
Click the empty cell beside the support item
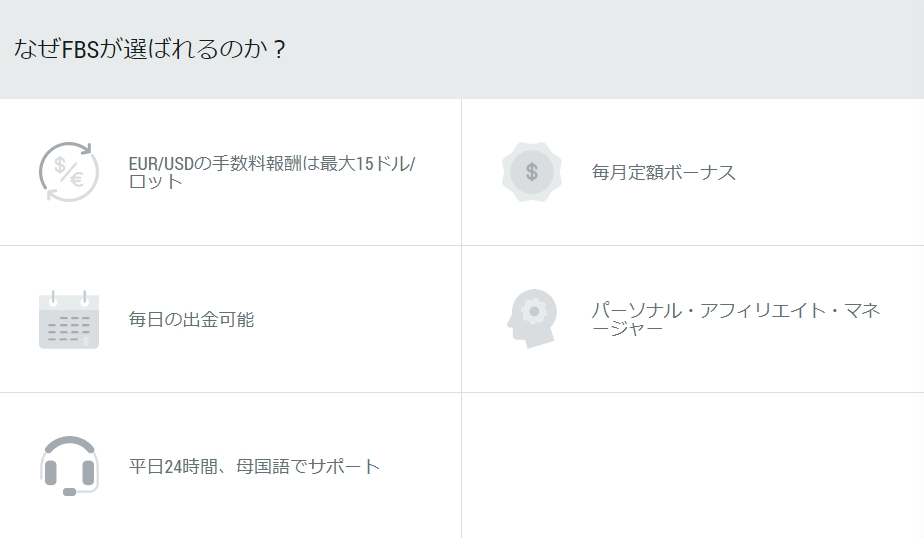coord(693,466)
